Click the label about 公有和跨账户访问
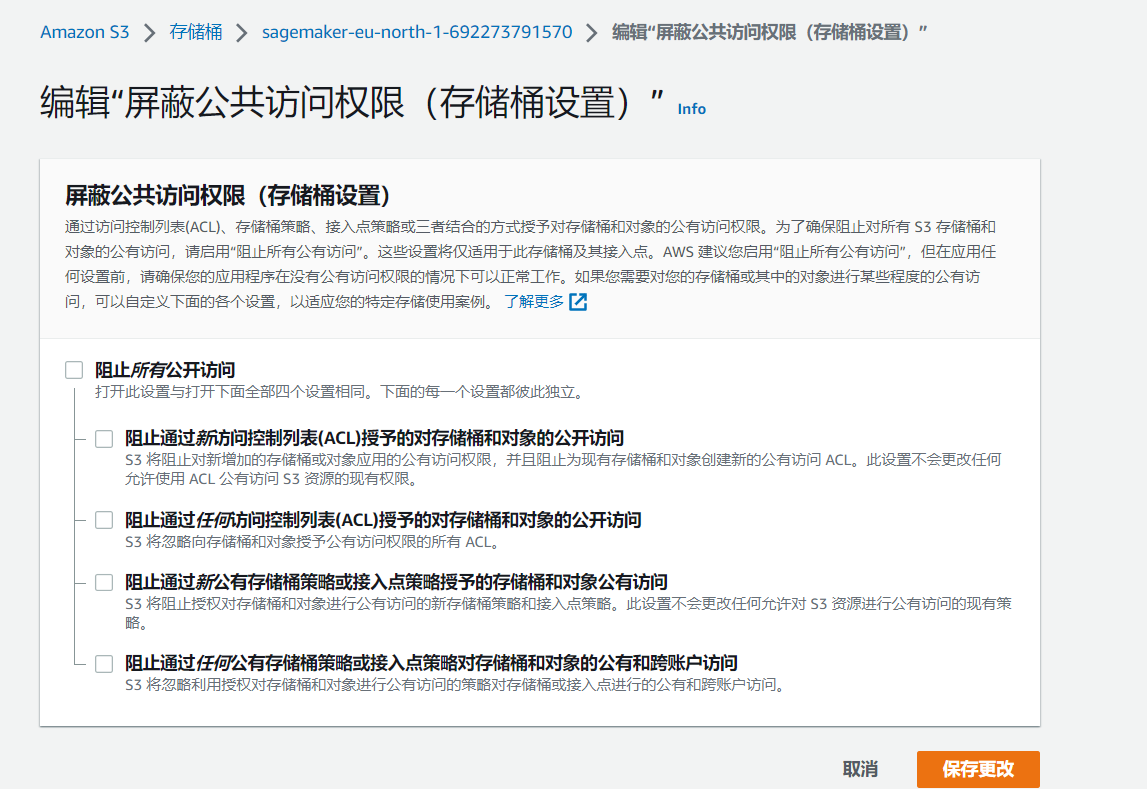1147x789 pixels. tap(431, 663)
